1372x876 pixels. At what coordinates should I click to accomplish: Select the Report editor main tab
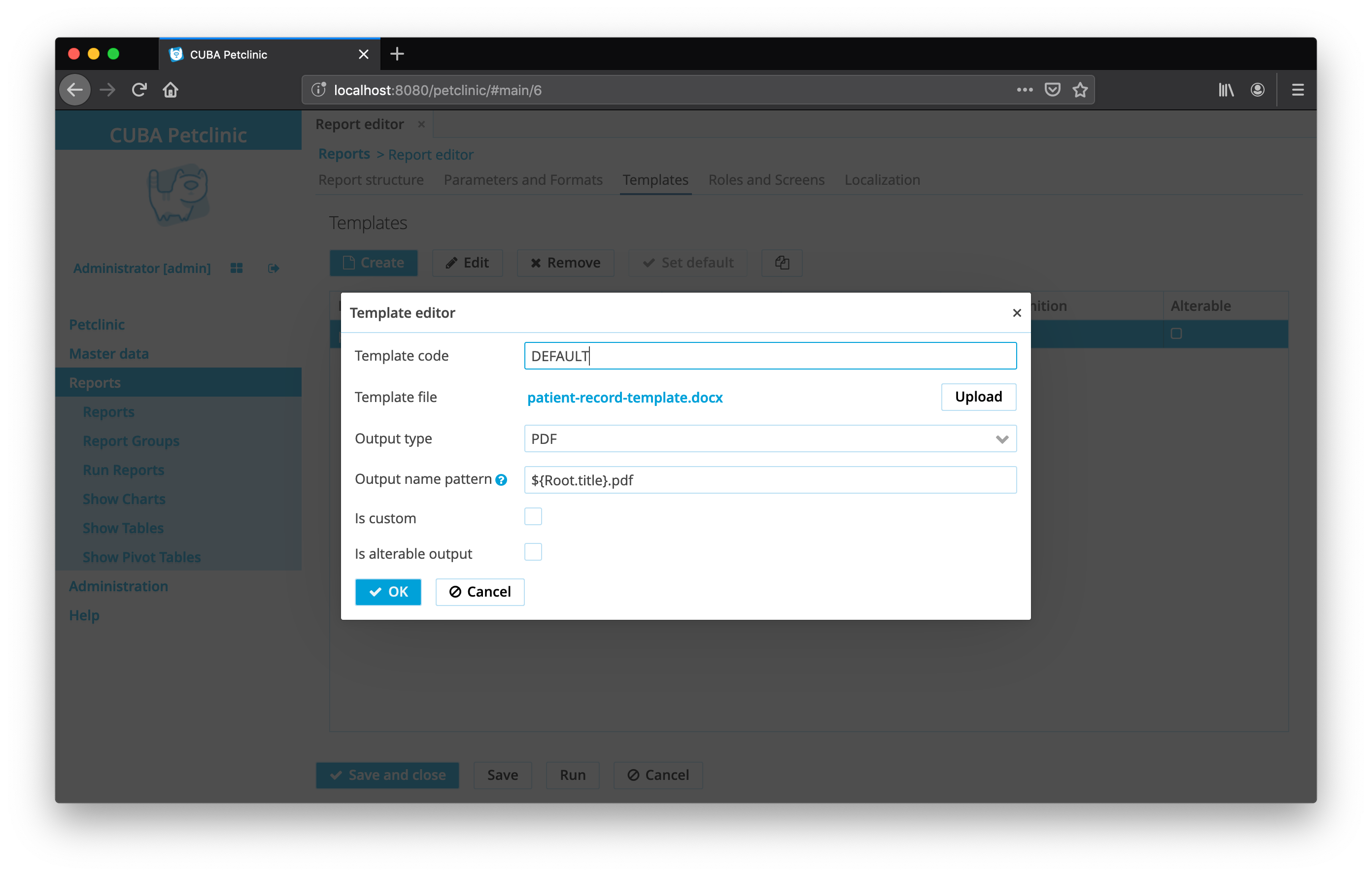(x=360, y=124)
